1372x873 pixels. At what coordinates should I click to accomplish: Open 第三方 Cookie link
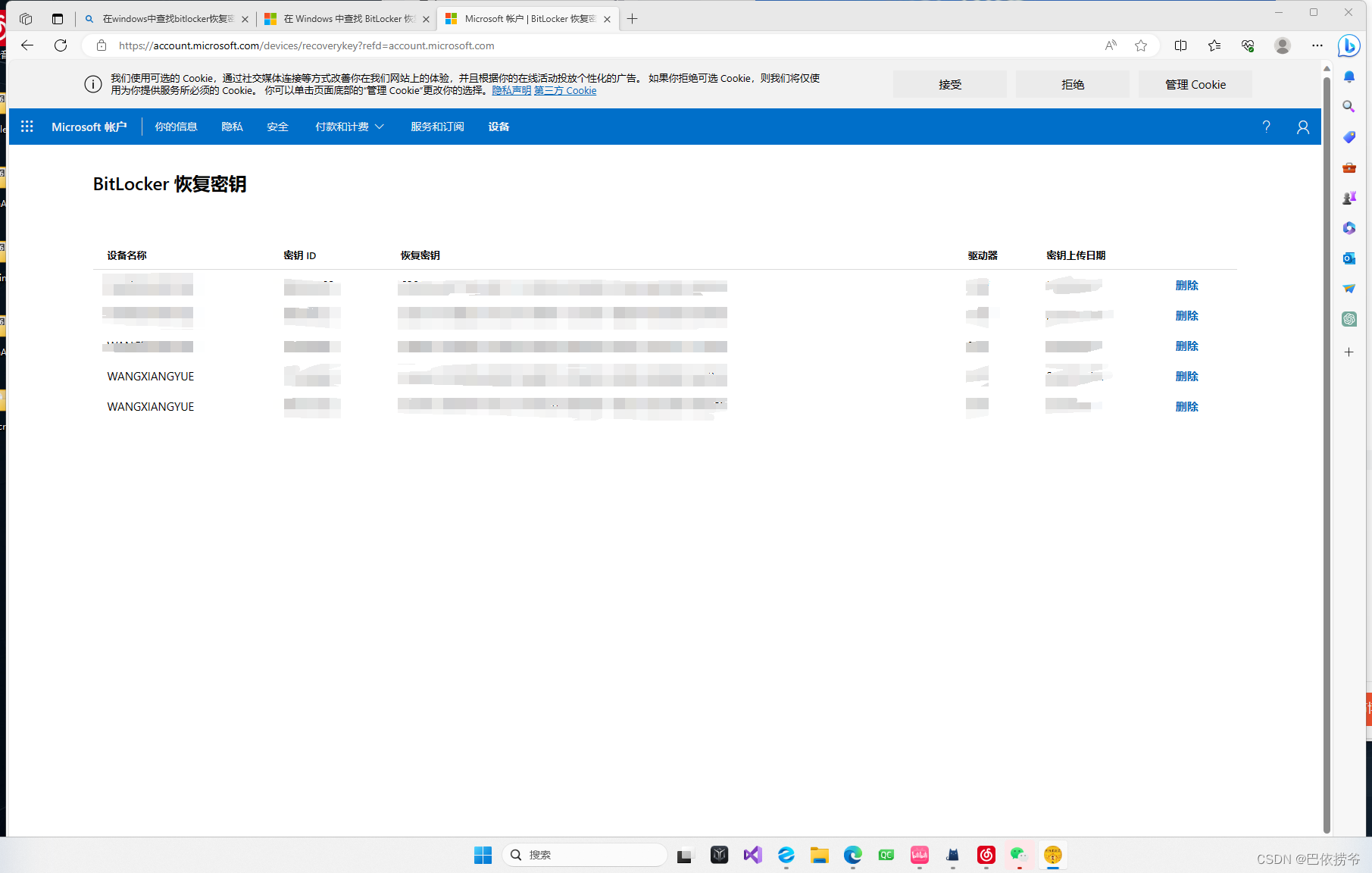click(565, 90)
